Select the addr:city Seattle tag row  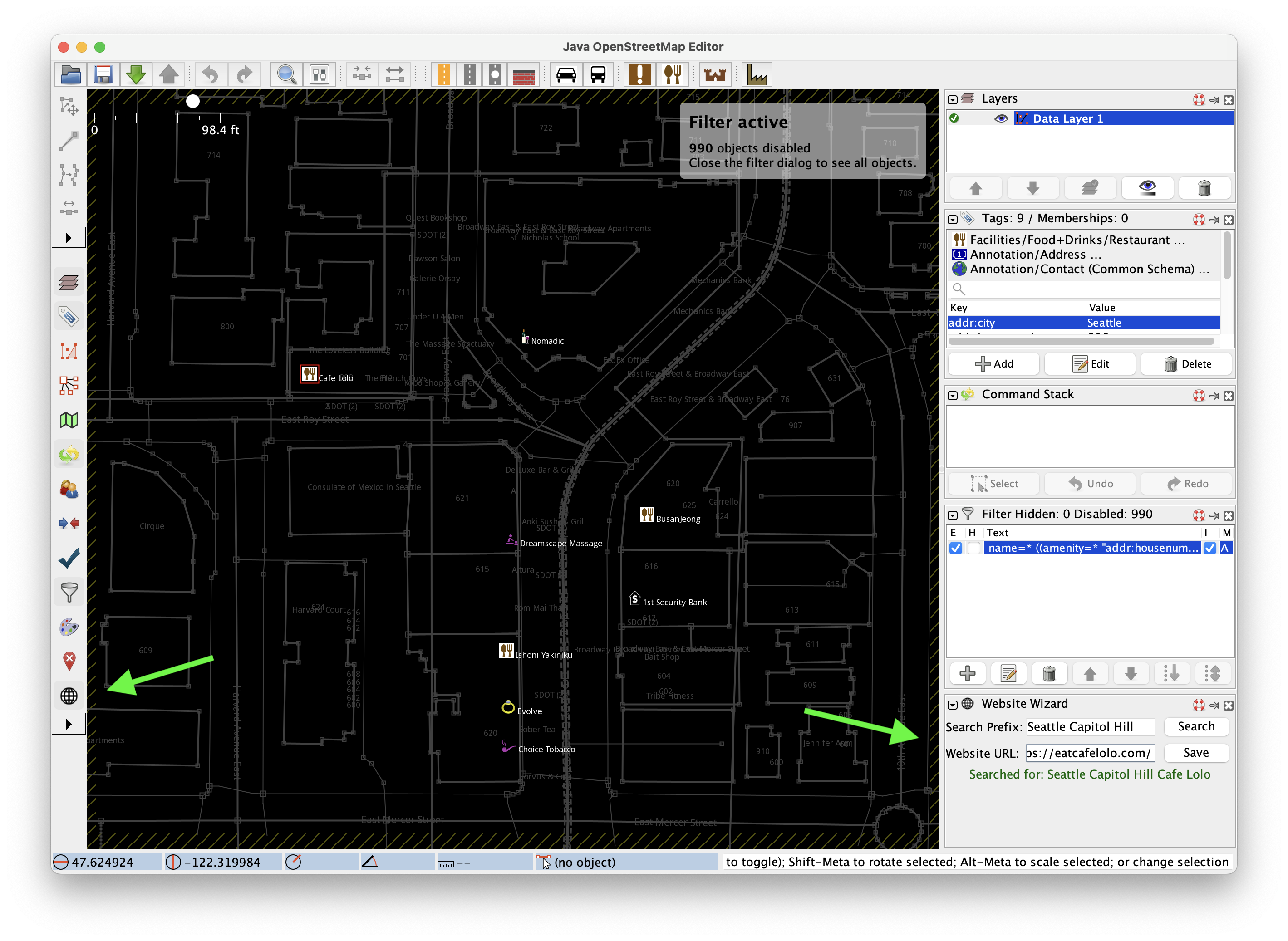pyautogui.click(x=1083, y=323)
